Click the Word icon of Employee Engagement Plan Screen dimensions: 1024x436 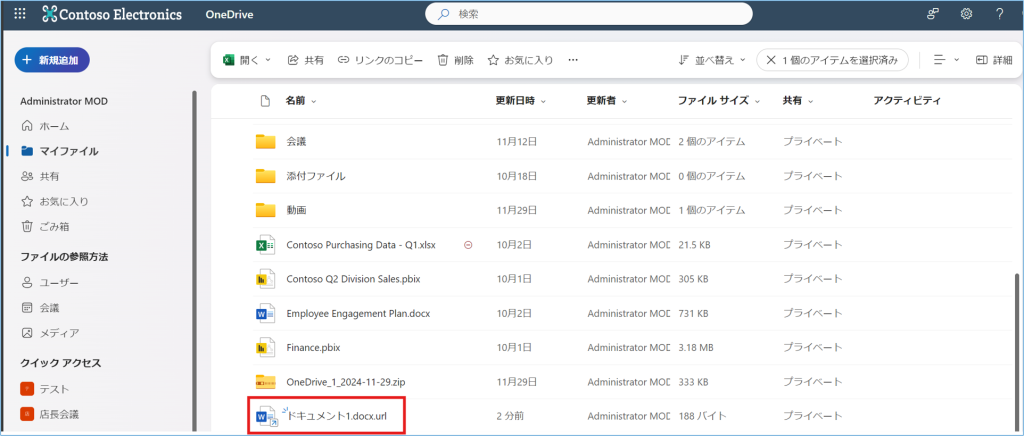pyautogui.click(x=265, y=314)
